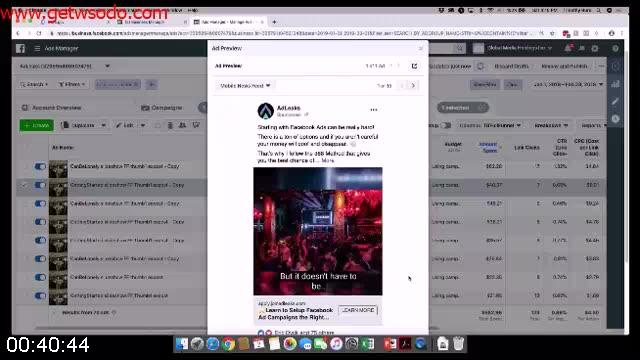
Task: Open the charts icon in right sidebar
Action: (615, 84)
